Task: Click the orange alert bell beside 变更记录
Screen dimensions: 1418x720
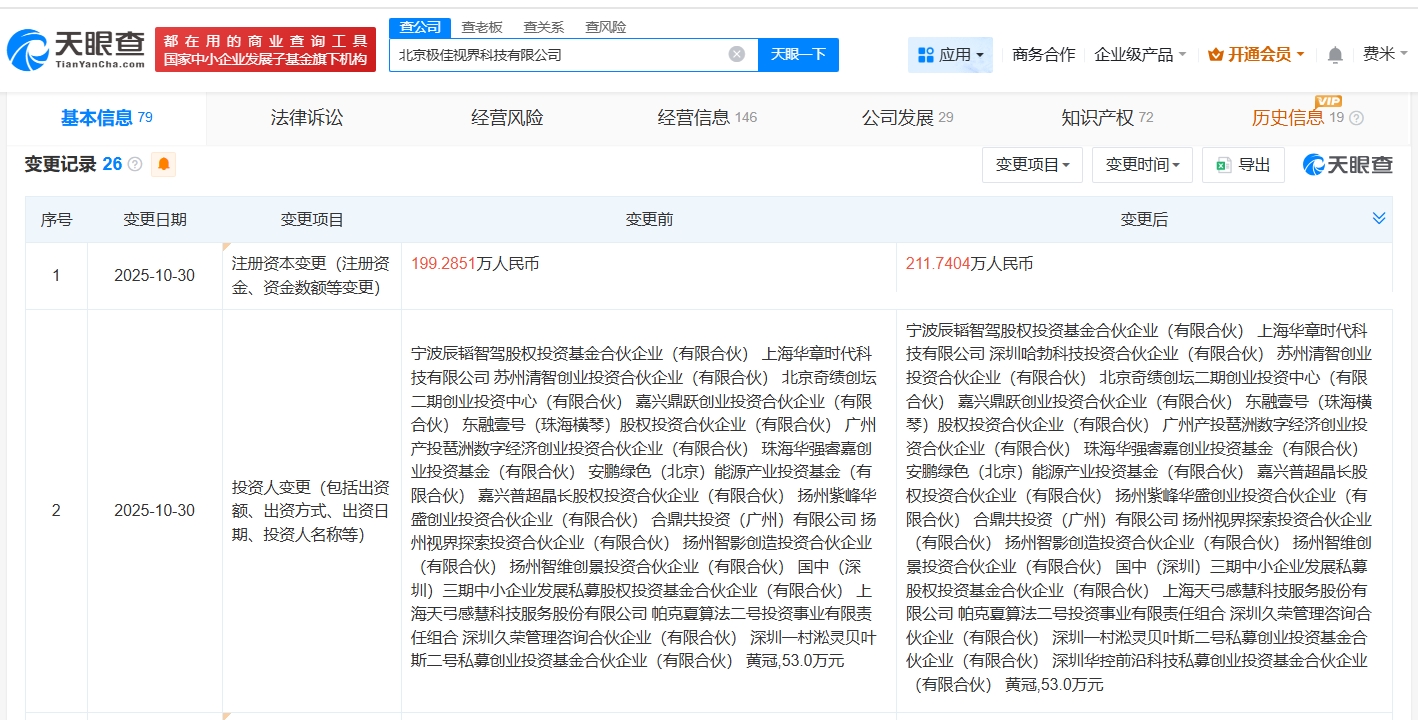Action: [x=163, y=164]
